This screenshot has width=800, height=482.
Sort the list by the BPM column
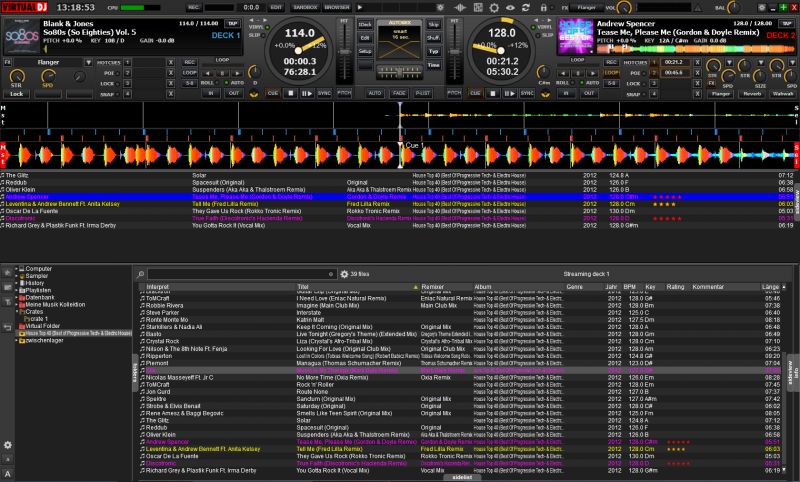(630, 287)
